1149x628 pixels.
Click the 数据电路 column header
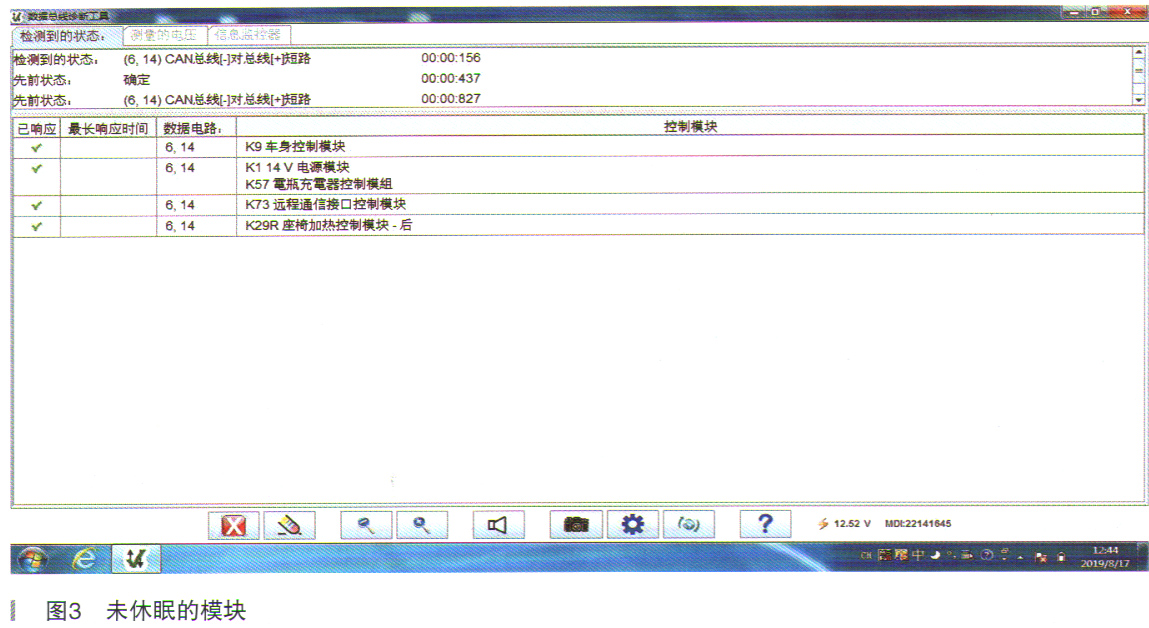[x=196, y=128]
